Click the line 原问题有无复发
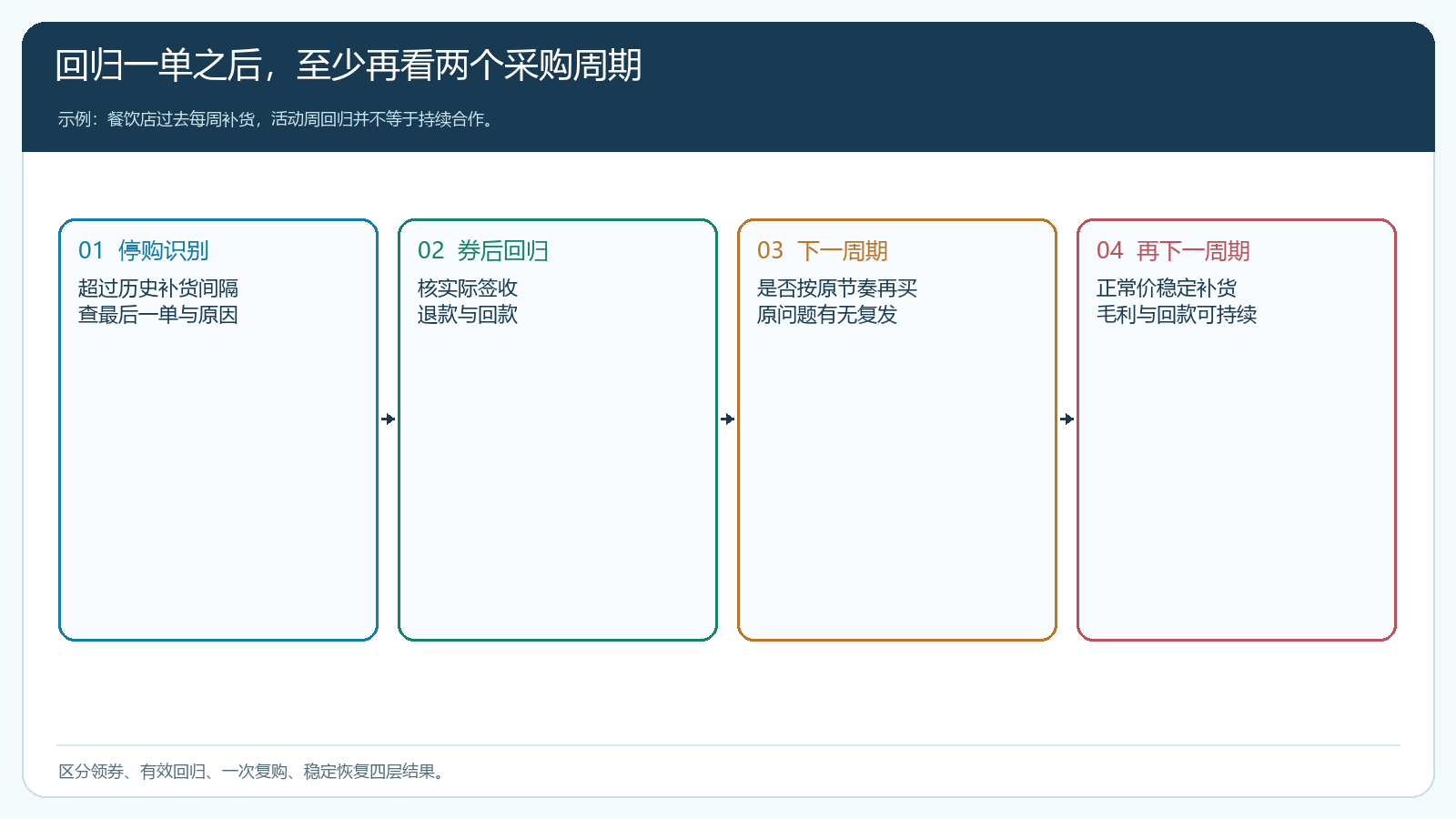The image size is (1456, 819). (827, 315)
